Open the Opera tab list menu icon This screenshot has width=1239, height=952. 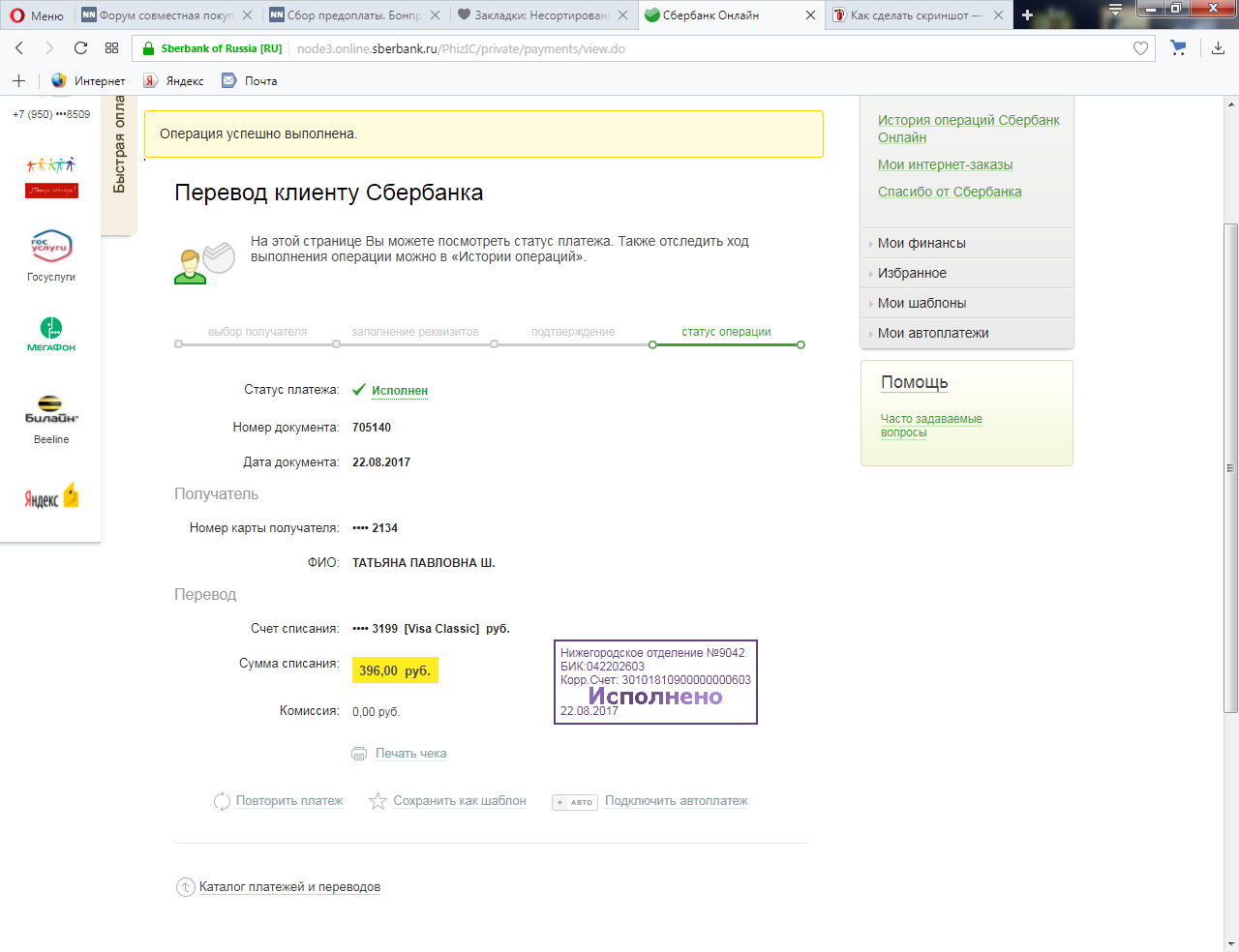pyautogui.click(x=1115, y=10)
